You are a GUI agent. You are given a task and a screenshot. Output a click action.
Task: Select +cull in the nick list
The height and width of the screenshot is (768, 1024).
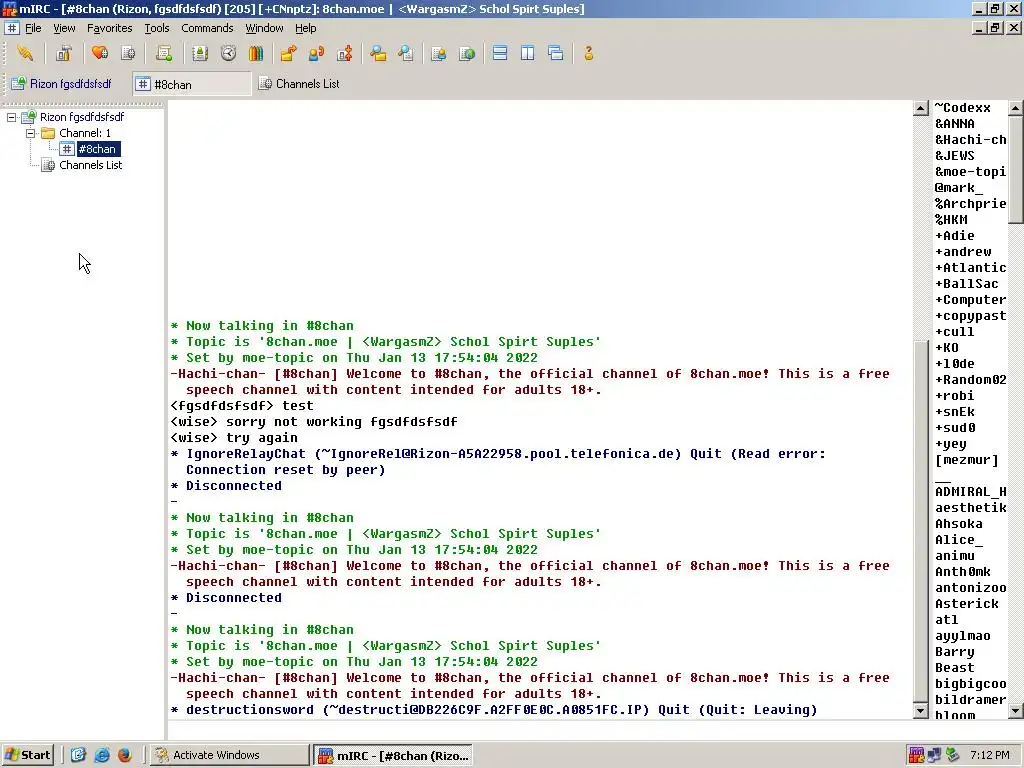(x=955, y=332)
